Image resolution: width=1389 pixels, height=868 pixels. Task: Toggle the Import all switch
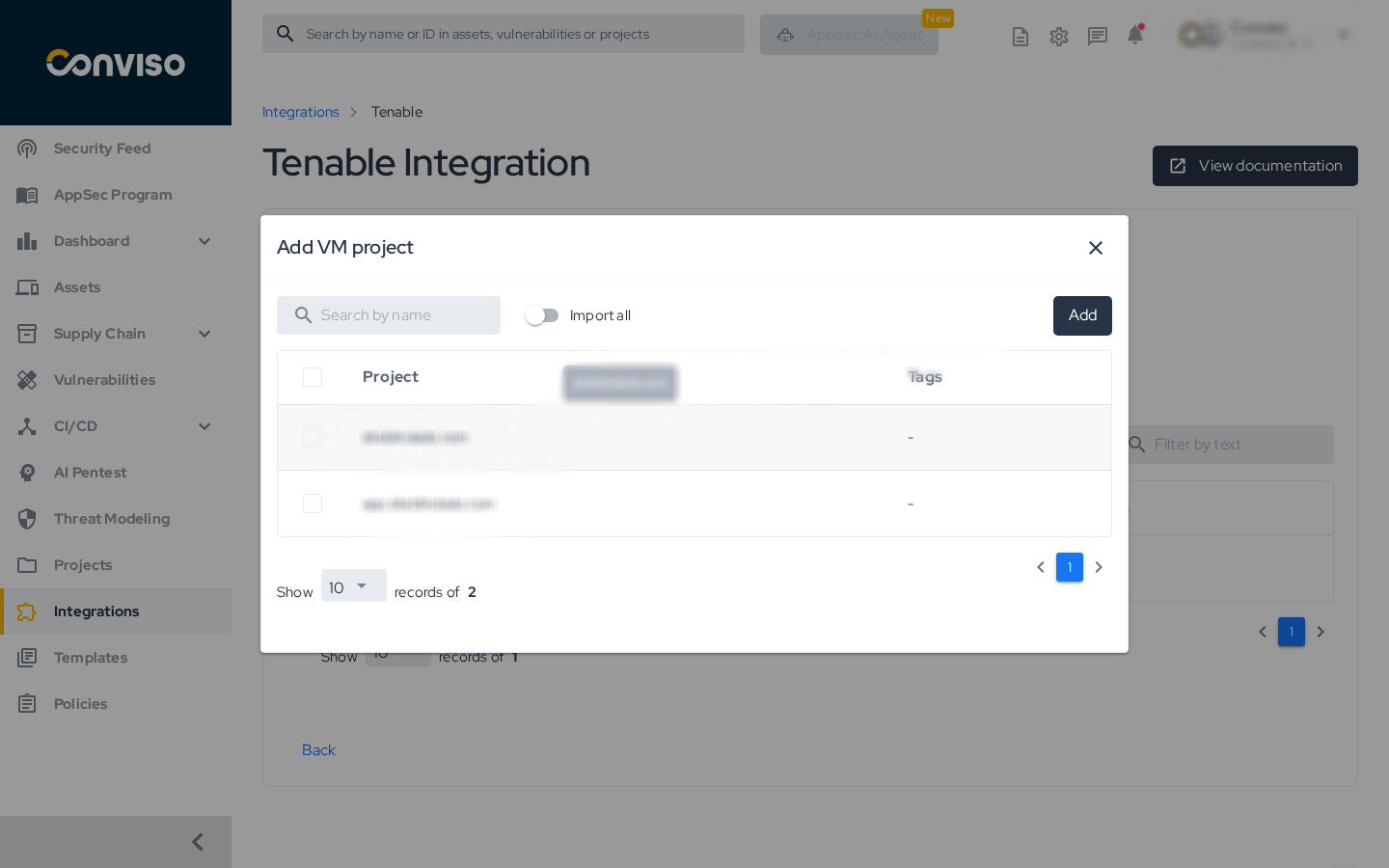[542, 315]
